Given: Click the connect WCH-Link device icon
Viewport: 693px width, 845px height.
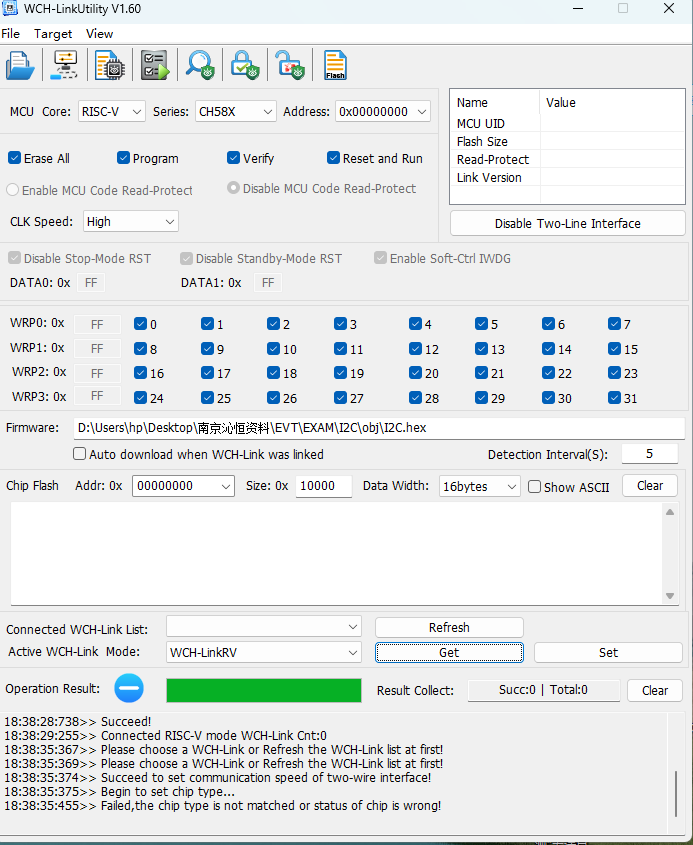Looking at the screenshot, I should [65, 66].
